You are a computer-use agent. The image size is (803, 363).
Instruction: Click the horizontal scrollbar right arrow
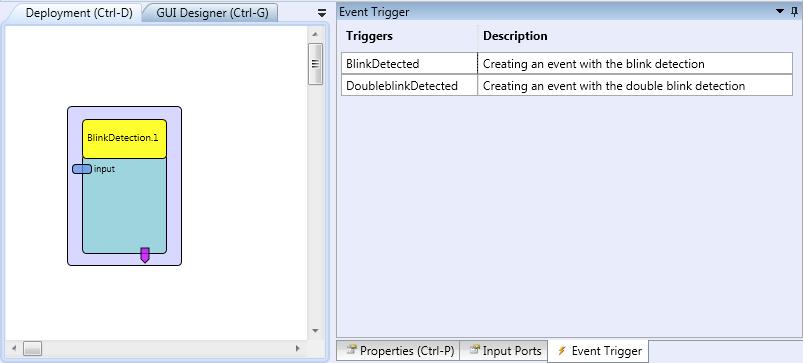tap(298, 349)
